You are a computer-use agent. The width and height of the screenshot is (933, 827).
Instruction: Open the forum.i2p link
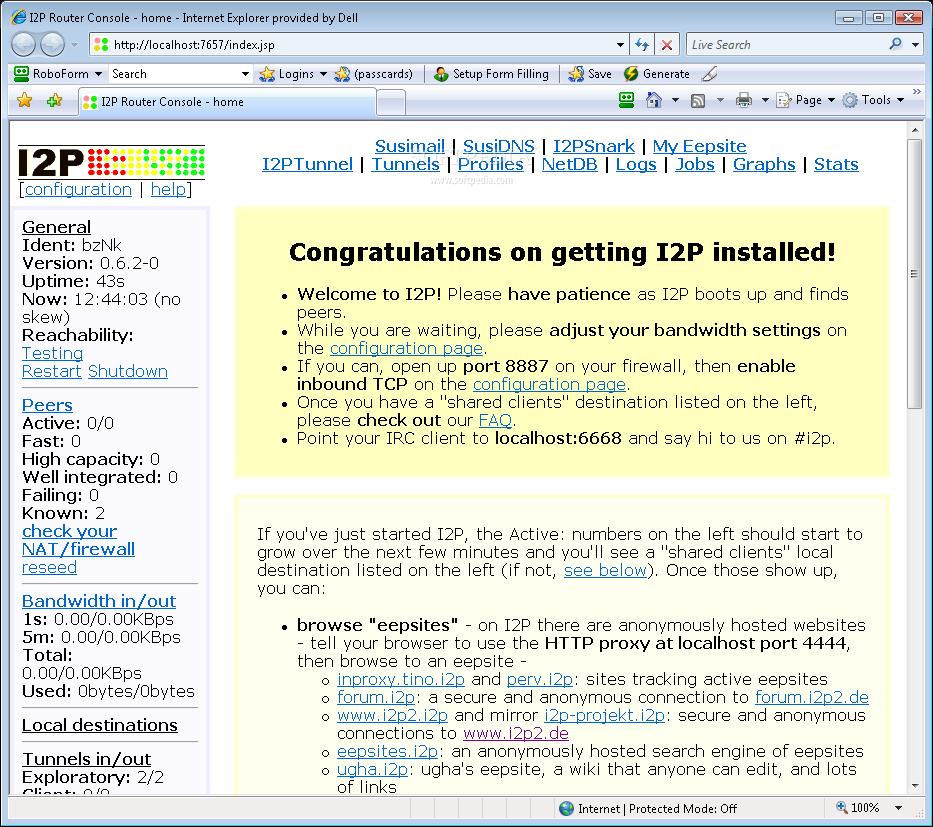(376, 697)
